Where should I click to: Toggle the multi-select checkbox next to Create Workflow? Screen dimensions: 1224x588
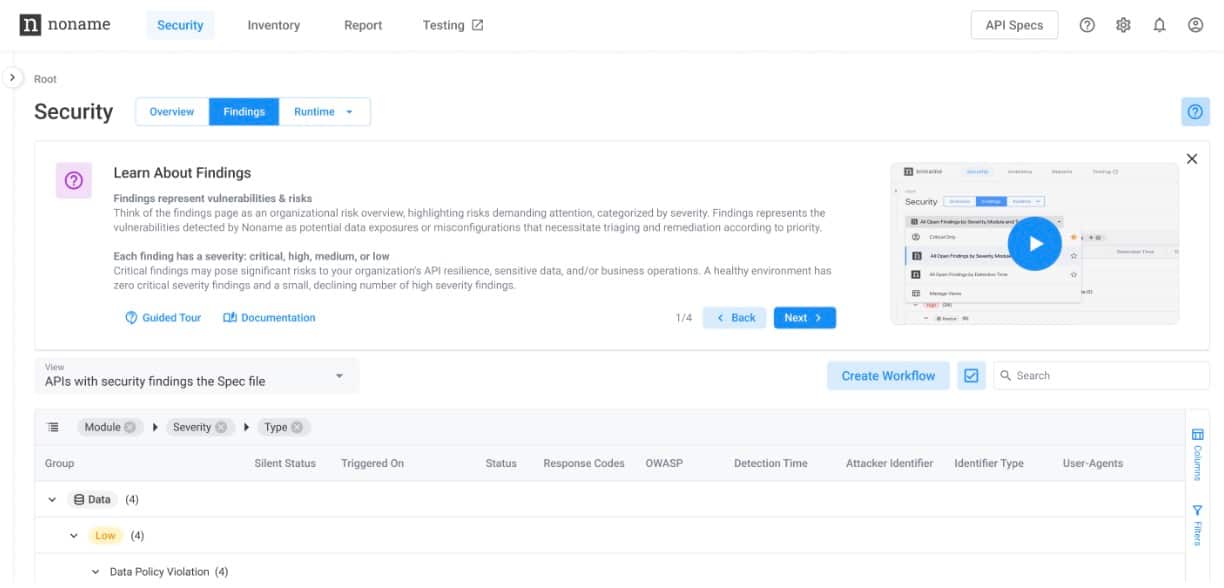970,376
